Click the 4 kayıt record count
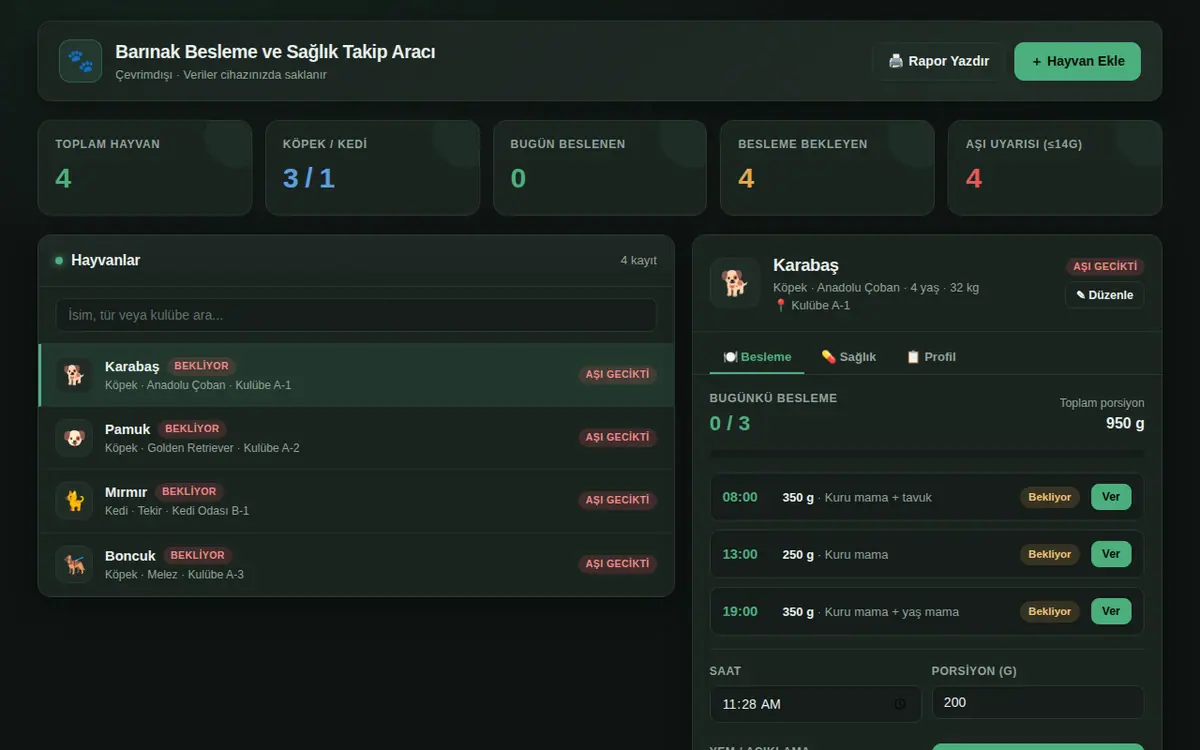The width and height of the screenshot is (1200, 750). [x=638, y=260]
